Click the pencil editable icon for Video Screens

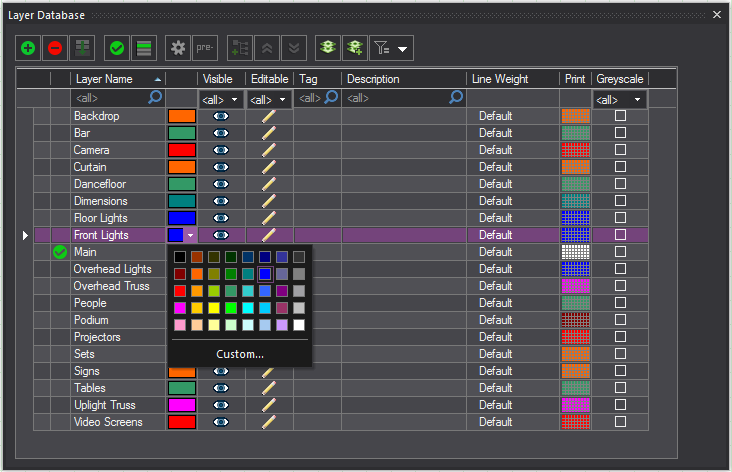pos(268,422)
